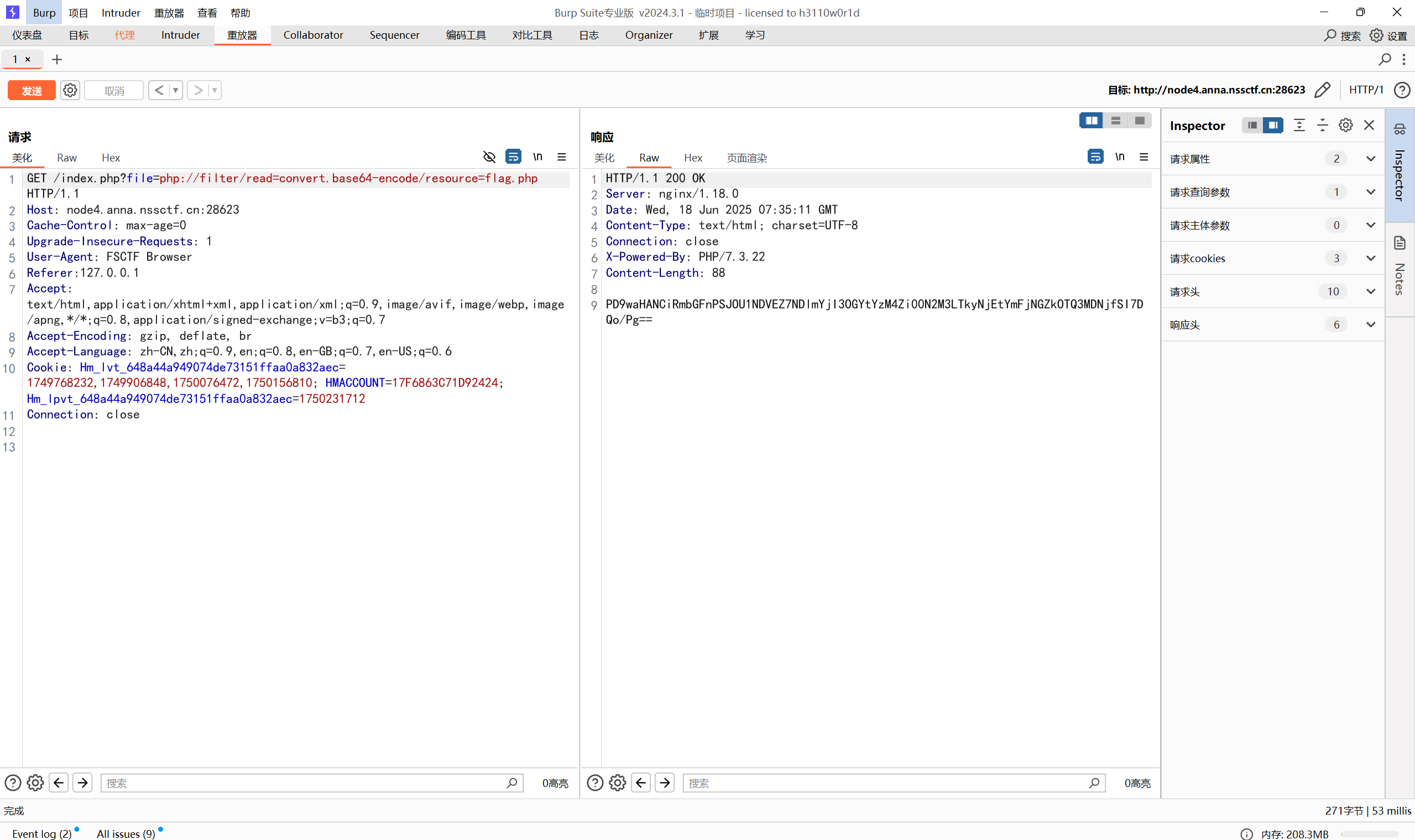The image size is (1415, 840).
Task: Jump to next match in request
Action: pos(82,783)
